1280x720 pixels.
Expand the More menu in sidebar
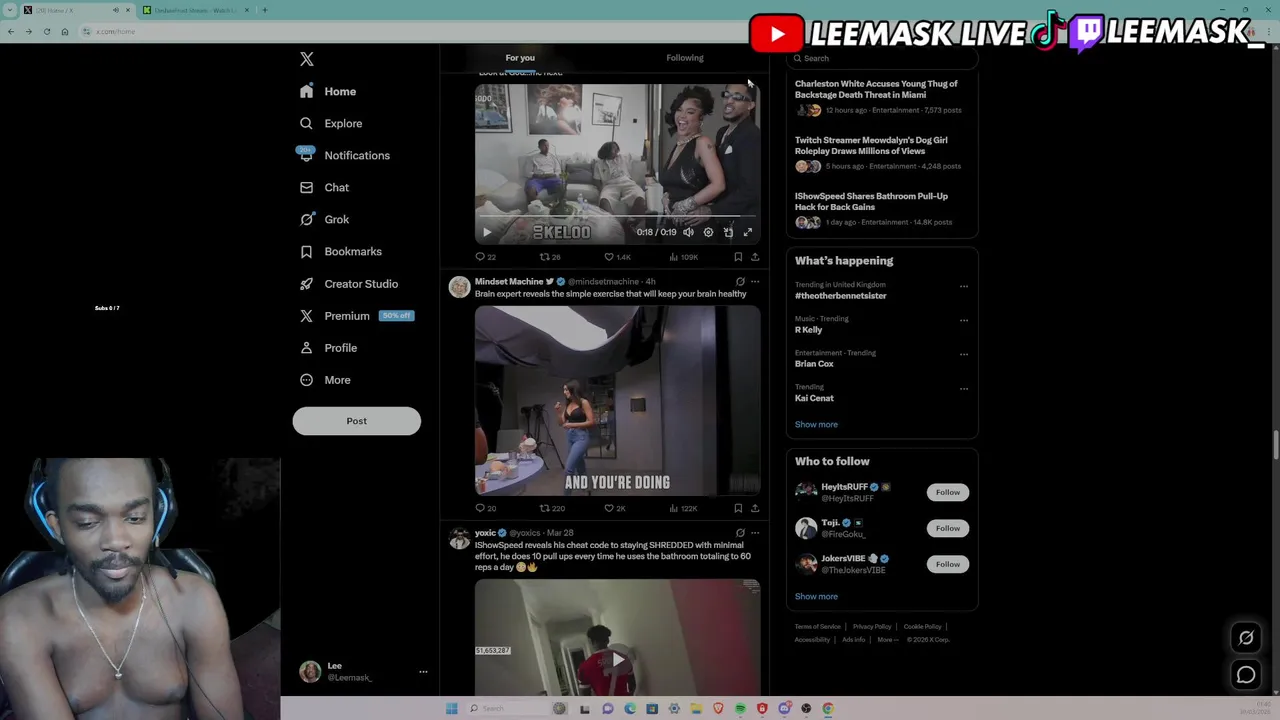coord(325,379)
